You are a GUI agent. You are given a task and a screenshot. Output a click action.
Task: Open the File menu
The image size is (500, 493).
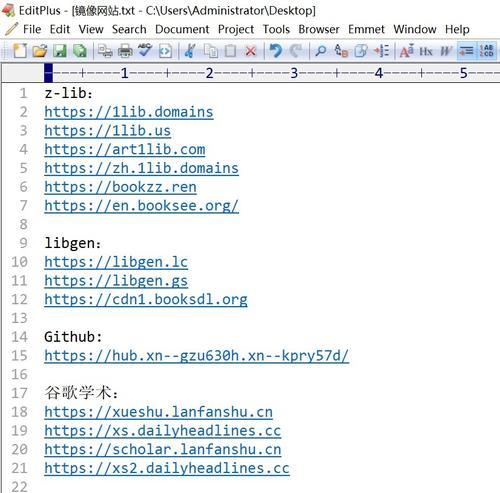pos(32,29)
